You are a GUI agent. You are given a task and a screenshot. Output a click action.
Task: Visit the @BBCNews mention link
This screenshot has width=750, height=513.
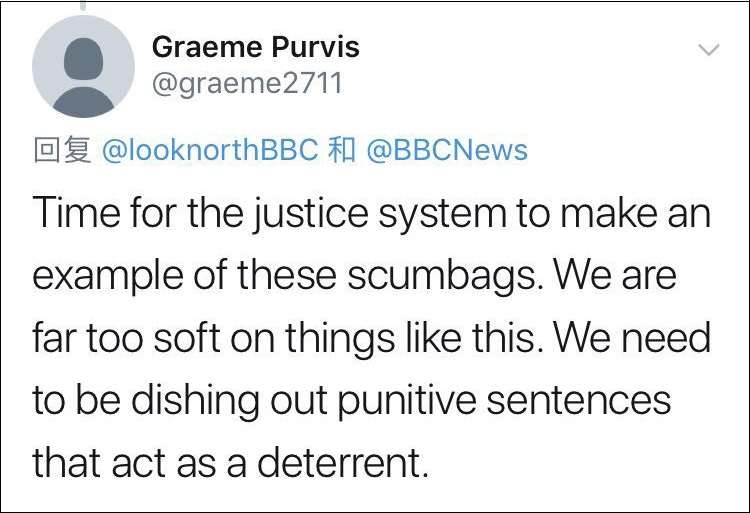(x=446, y=150)
